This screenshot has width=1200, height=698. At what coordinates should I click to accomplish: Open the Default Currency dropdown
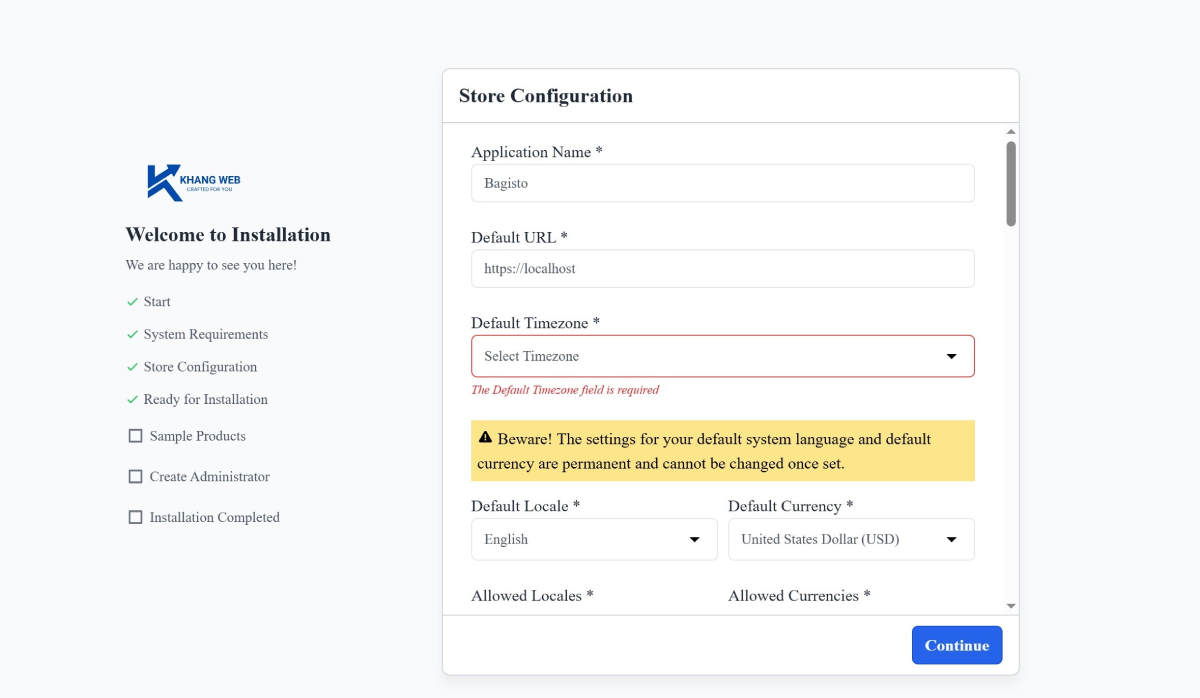(x=850, y=539)
